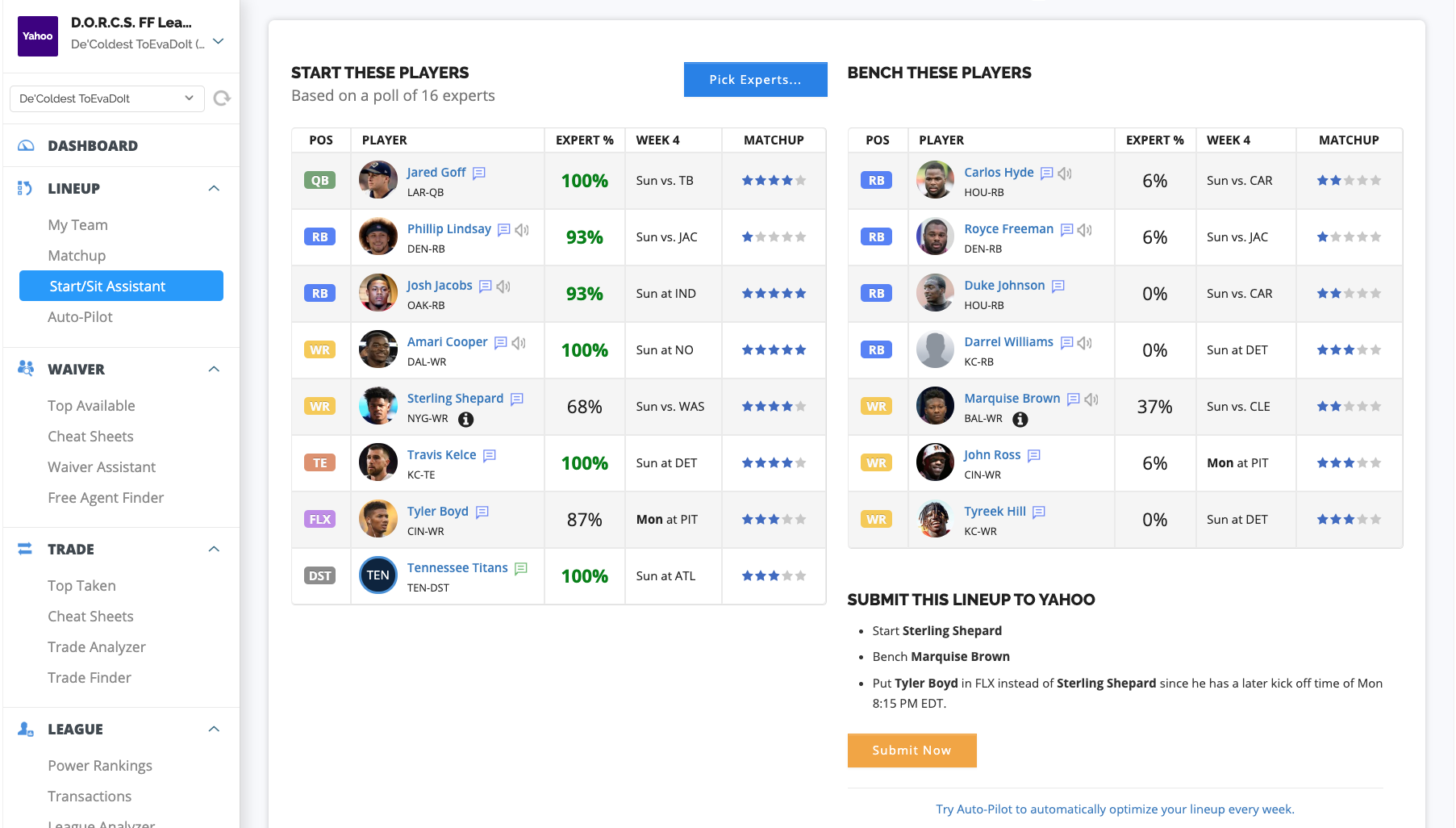Open the Yahoo league logo
1456x828 pixels.
[38, 36]
